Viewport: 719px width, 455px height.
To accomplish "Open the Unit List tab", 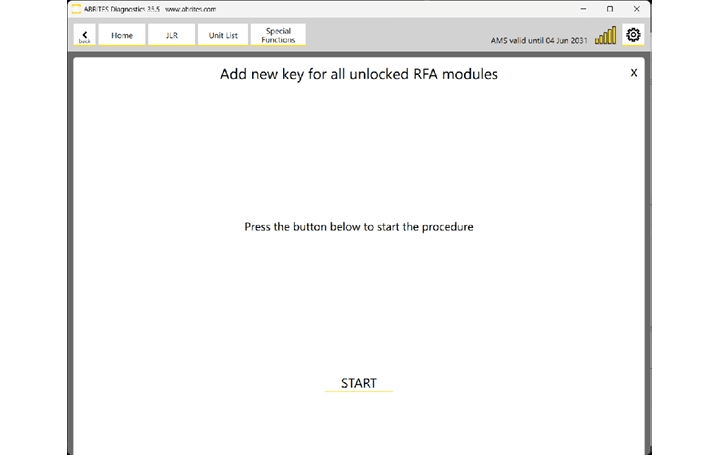I will pyautogui.click(x=223, y=35).
